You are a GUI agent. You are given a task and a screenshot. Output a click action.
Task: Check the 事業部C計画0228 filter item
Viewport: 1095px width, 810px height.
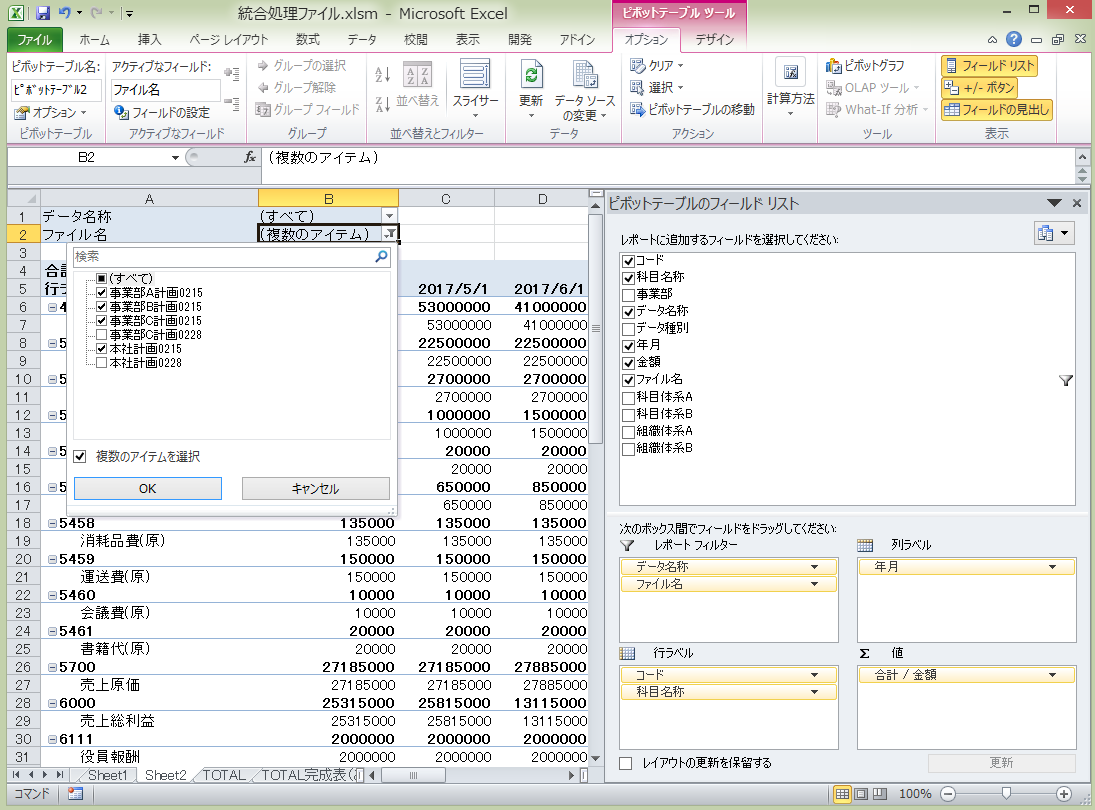click(102, 335)
